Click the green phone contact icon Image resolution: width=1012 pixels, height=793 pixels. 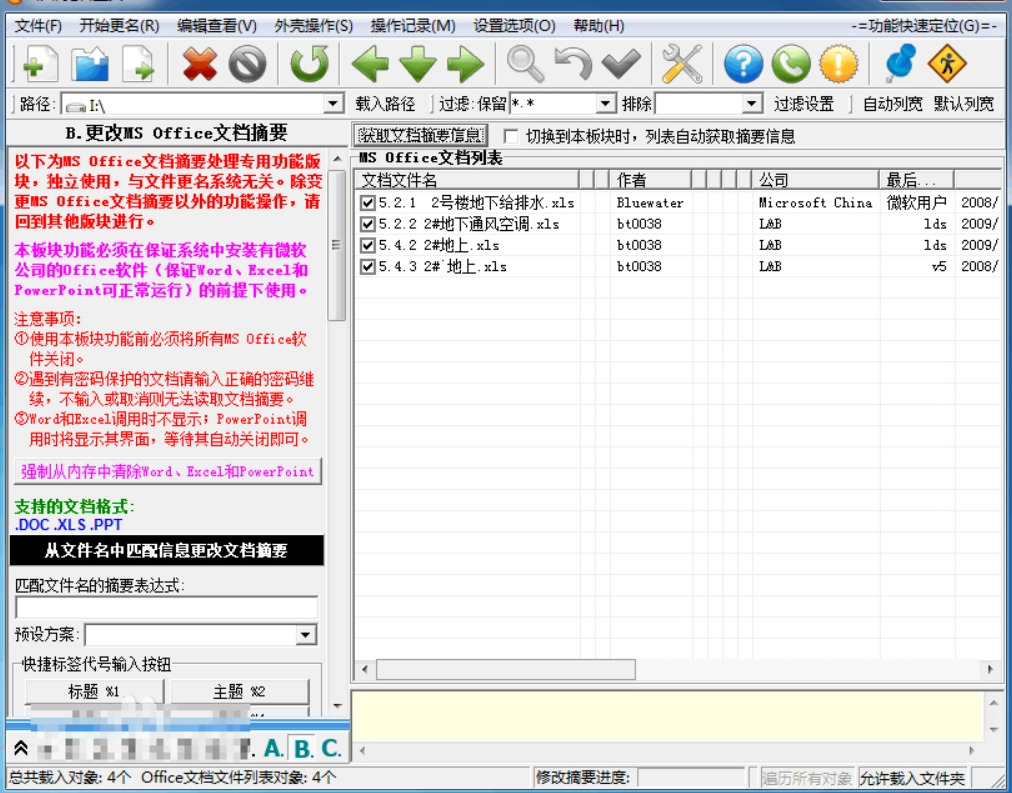coord(791,64)
